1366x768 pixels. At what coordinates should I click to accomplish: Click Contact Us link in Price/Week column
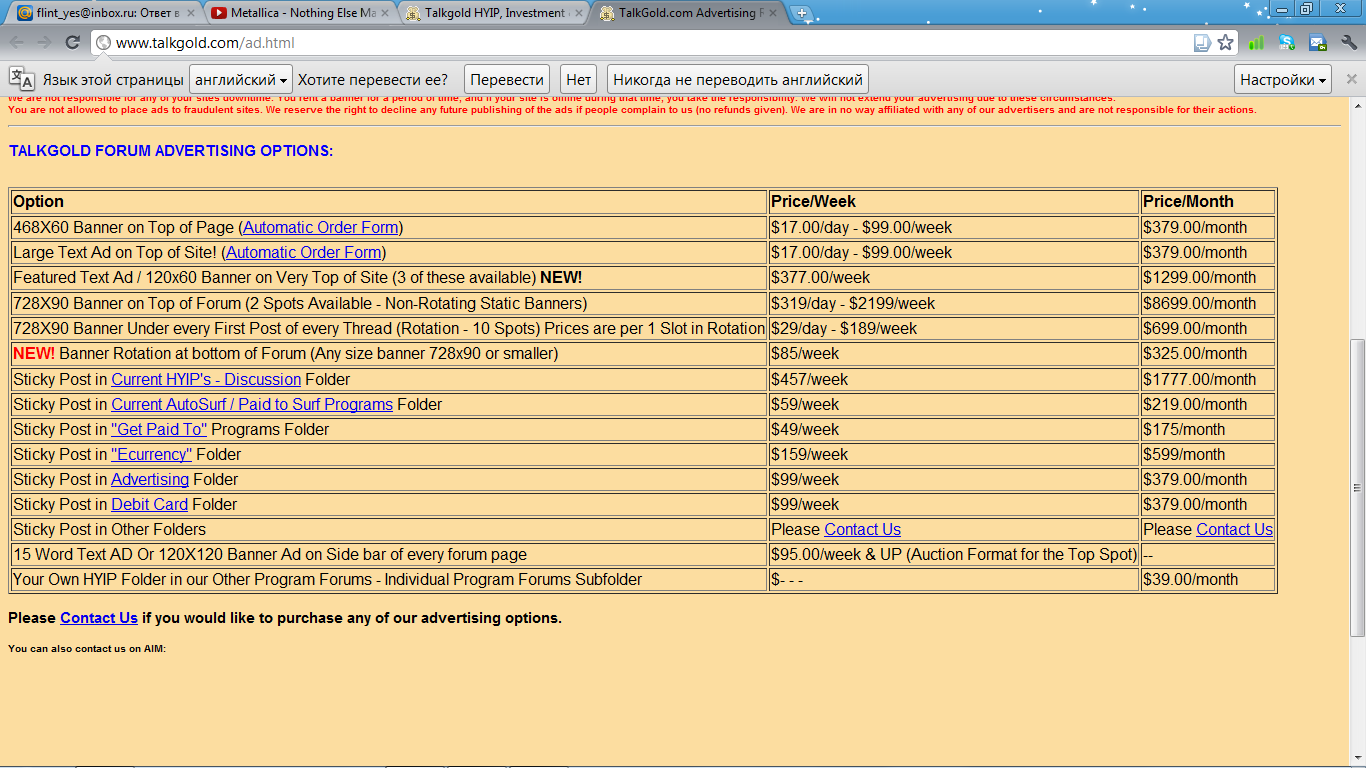coord(862,529)
